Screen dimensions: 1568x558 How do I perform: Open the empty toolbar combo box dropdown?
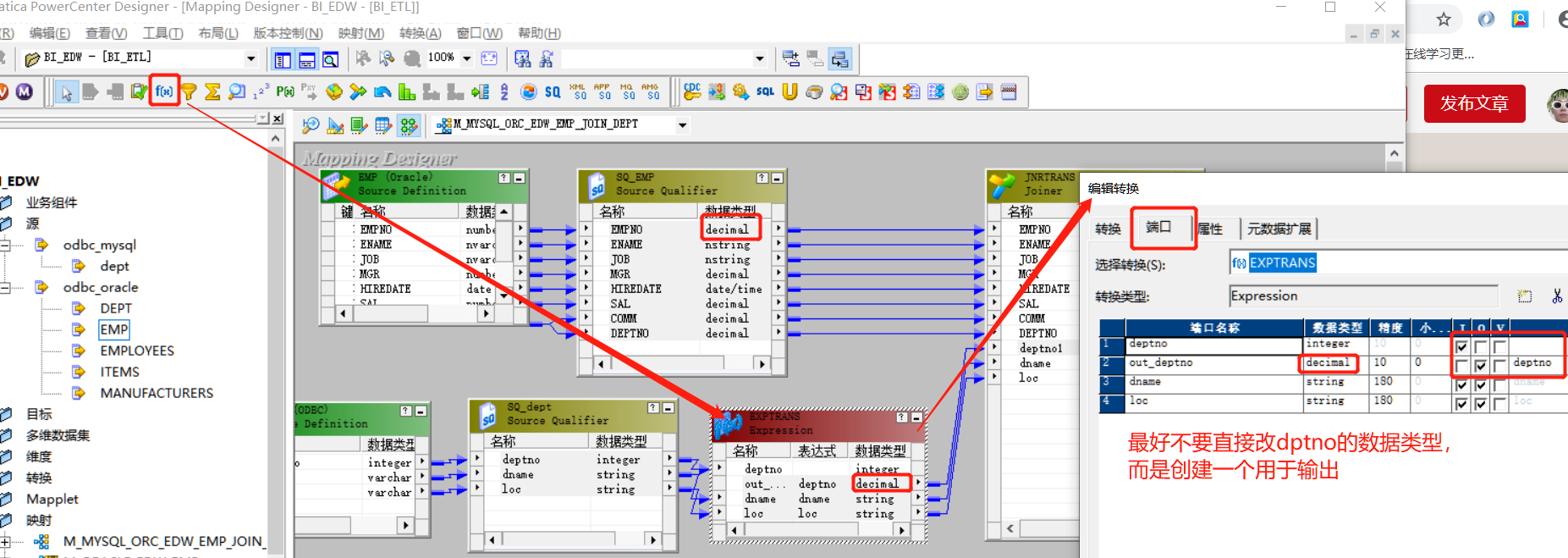click(x=759, y=58)
